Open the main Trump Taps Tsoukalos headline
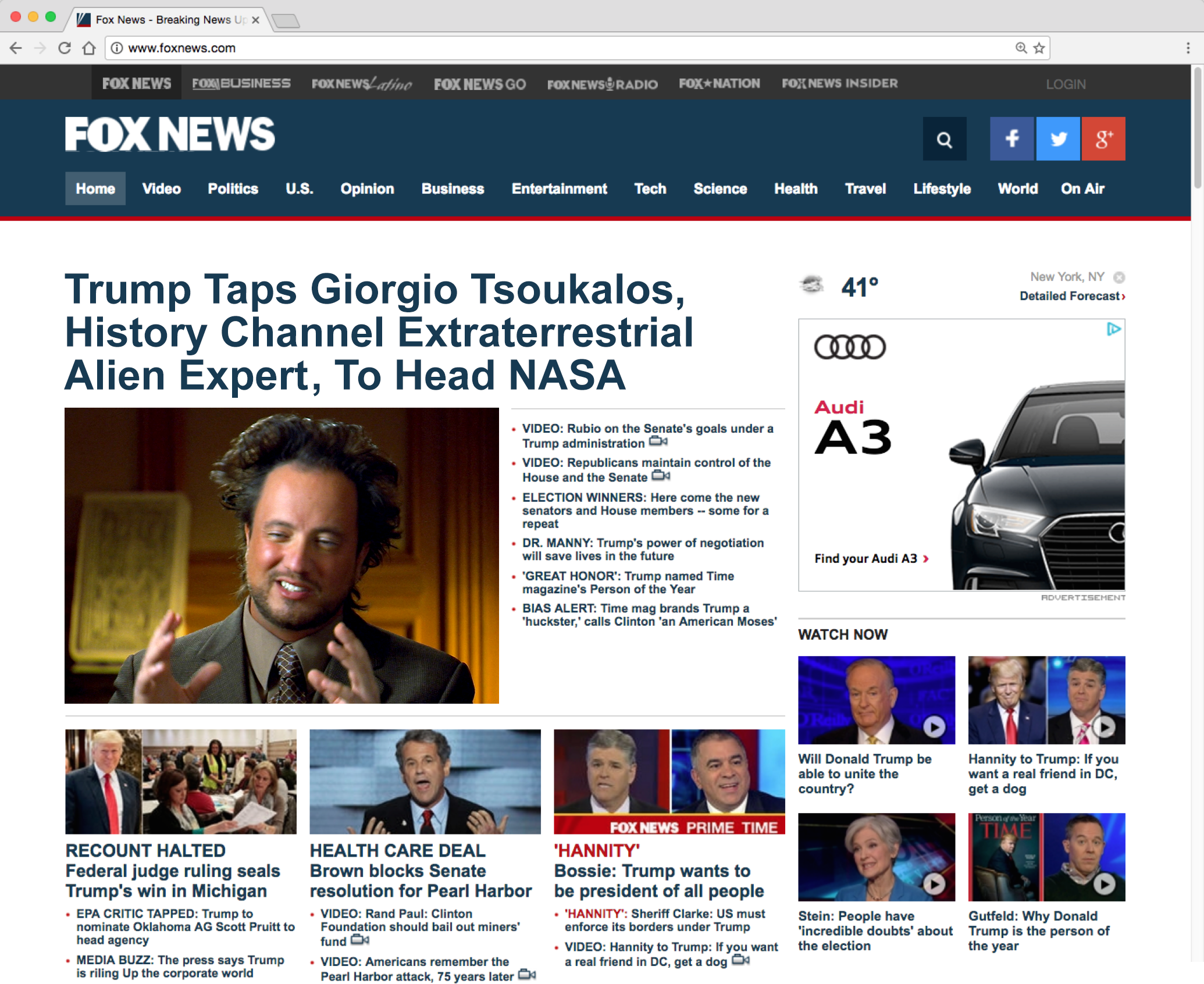This screenshot has width=1204, height=984. point(379,332)
